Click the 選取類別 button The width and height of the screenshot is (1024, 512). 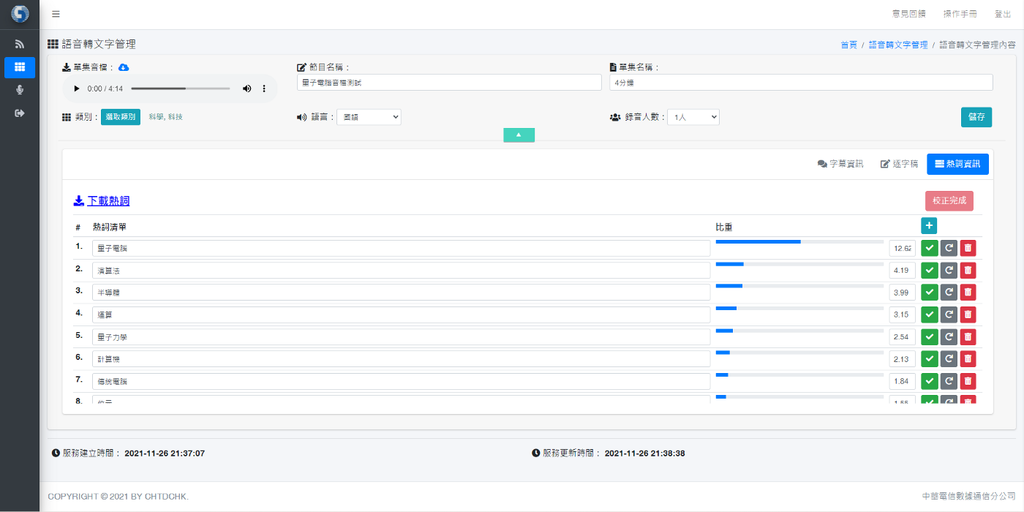click(120, 117)
